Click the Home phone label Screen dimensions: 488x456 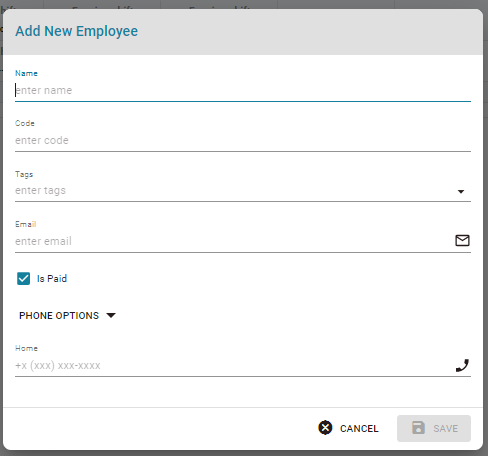[x=26, y=348]
